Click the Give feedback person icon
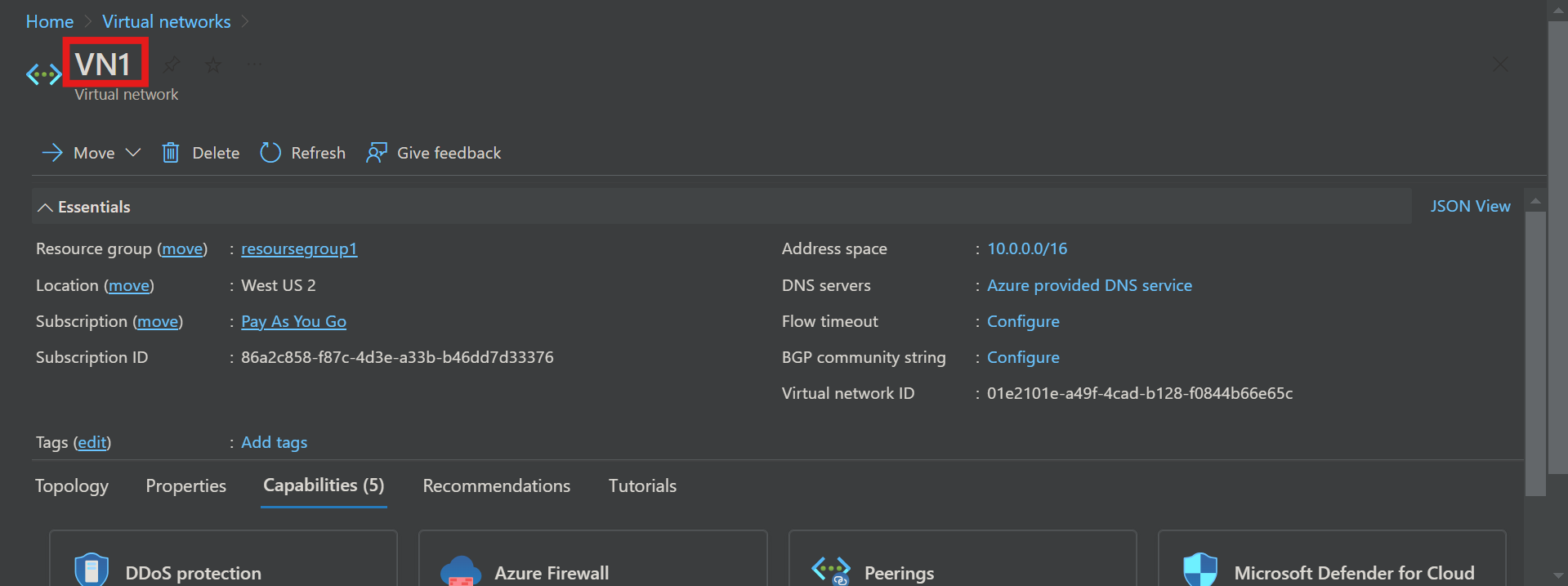Image resolution: width=1568 pixels, height=586 pixels. pyautogui.click(x=377, y=153)
